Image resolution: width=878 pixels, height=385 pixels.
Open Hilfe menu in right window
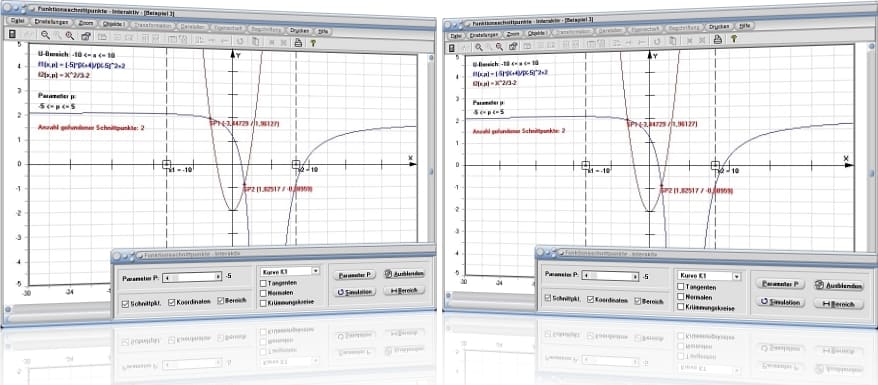click(745, 25)
